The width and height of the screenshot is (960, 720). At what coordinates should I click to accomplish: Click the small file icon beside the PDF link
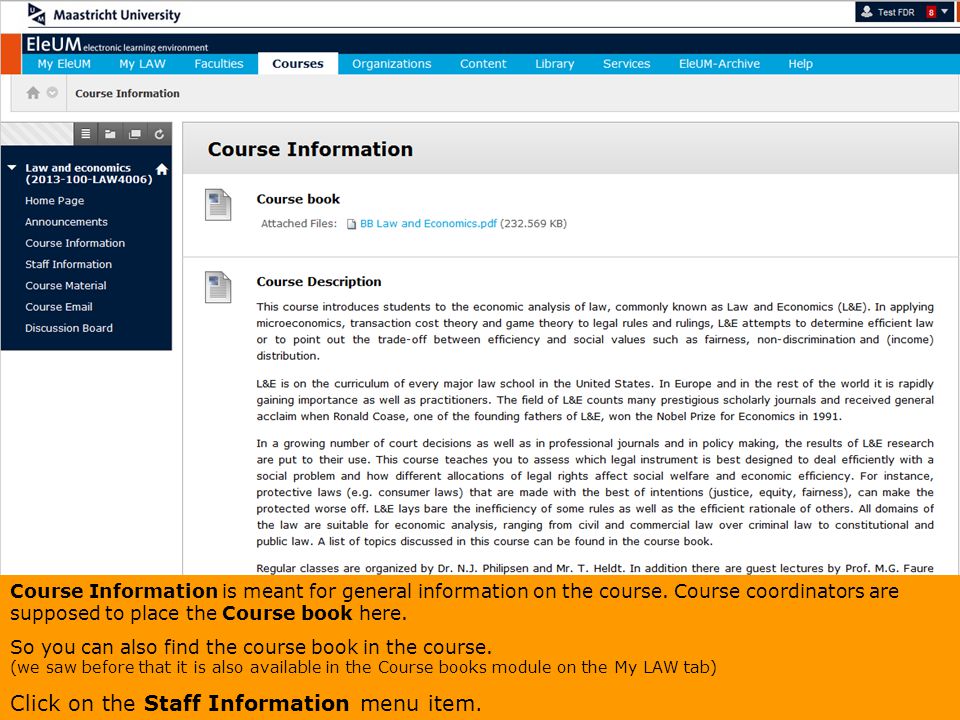[351, 224]
